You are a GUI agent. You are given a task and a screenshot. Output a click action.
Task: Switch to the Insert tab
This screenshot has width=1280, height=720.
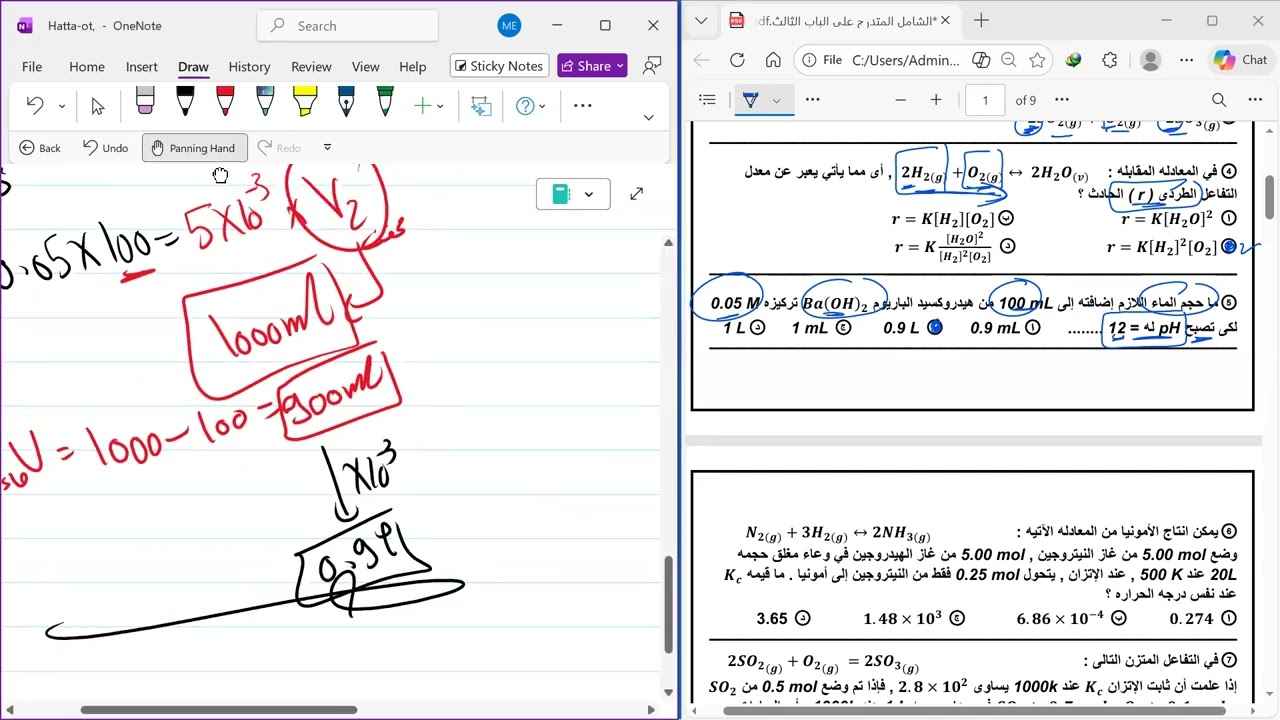click(141, 66)
